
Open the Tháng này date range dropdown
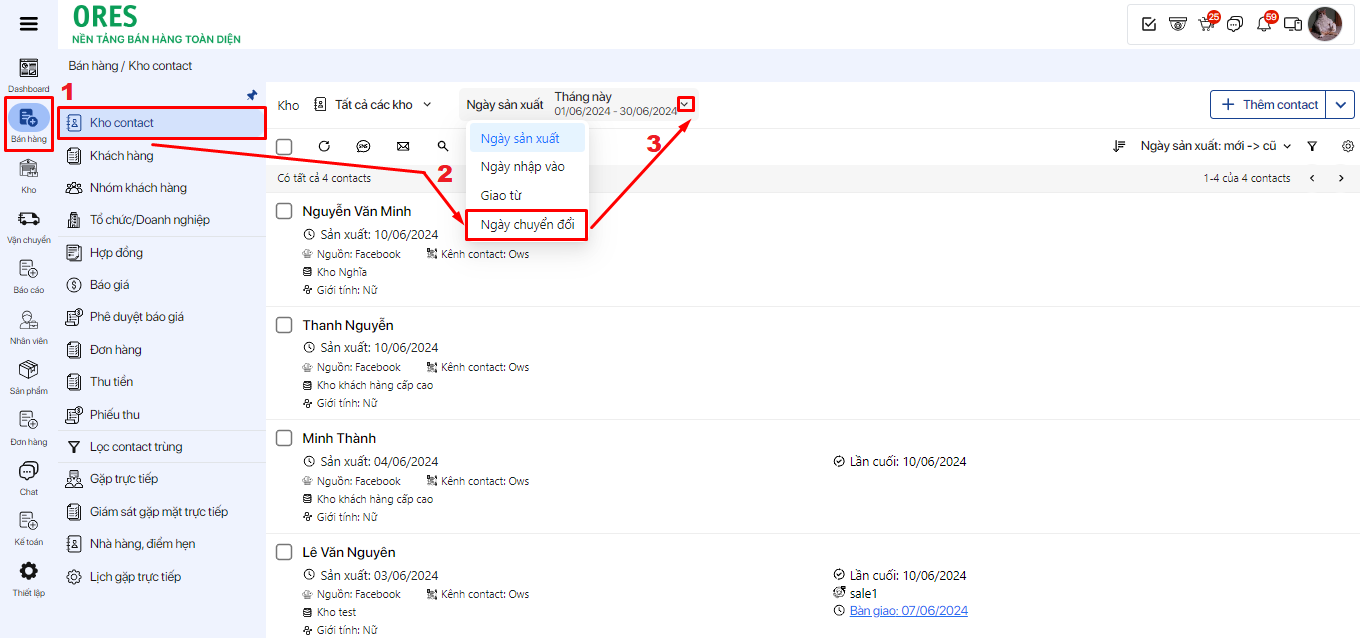pyautogui.click(x=686, y=104)
